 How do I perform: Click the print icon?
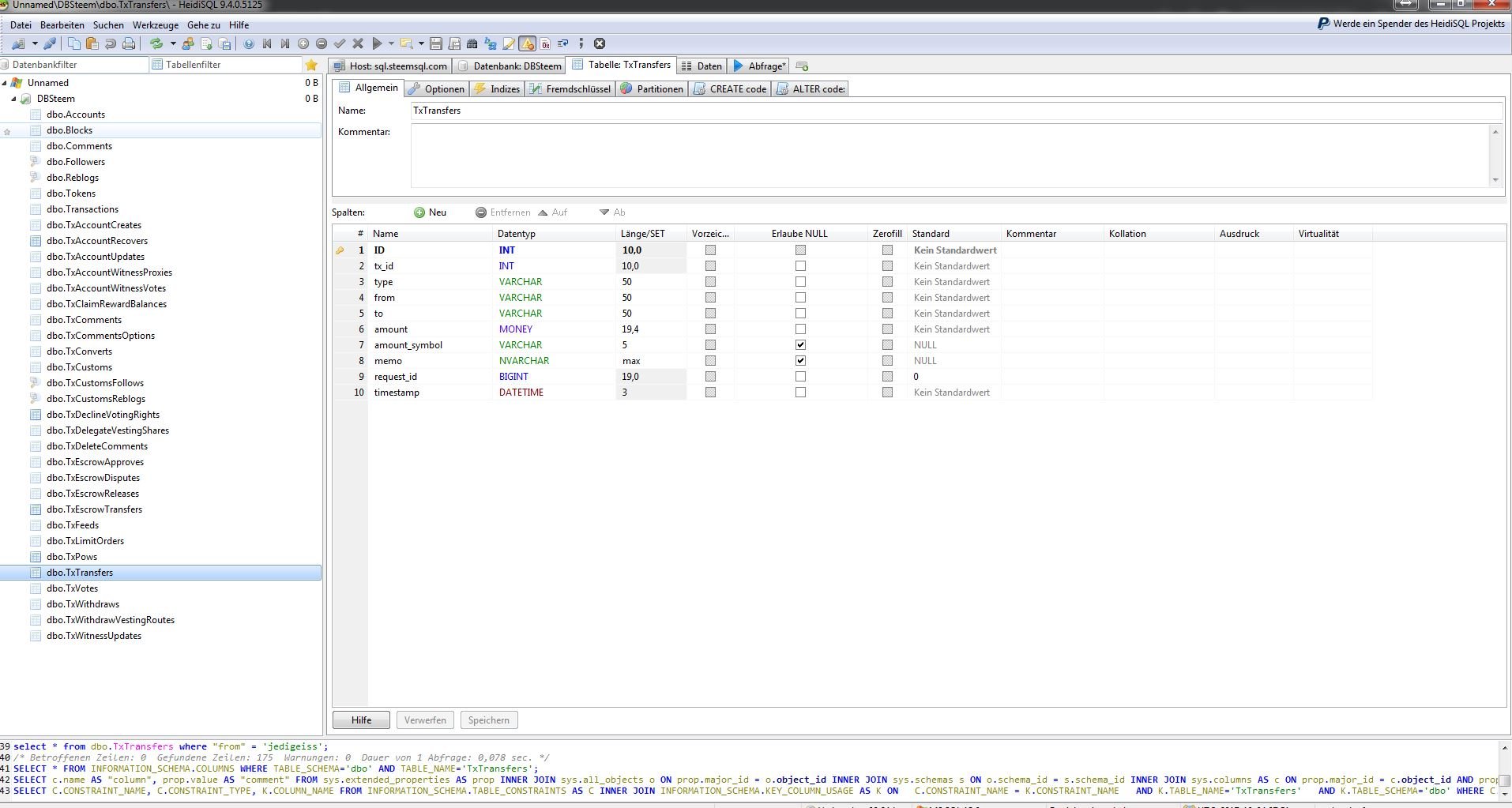coord(129,43)
